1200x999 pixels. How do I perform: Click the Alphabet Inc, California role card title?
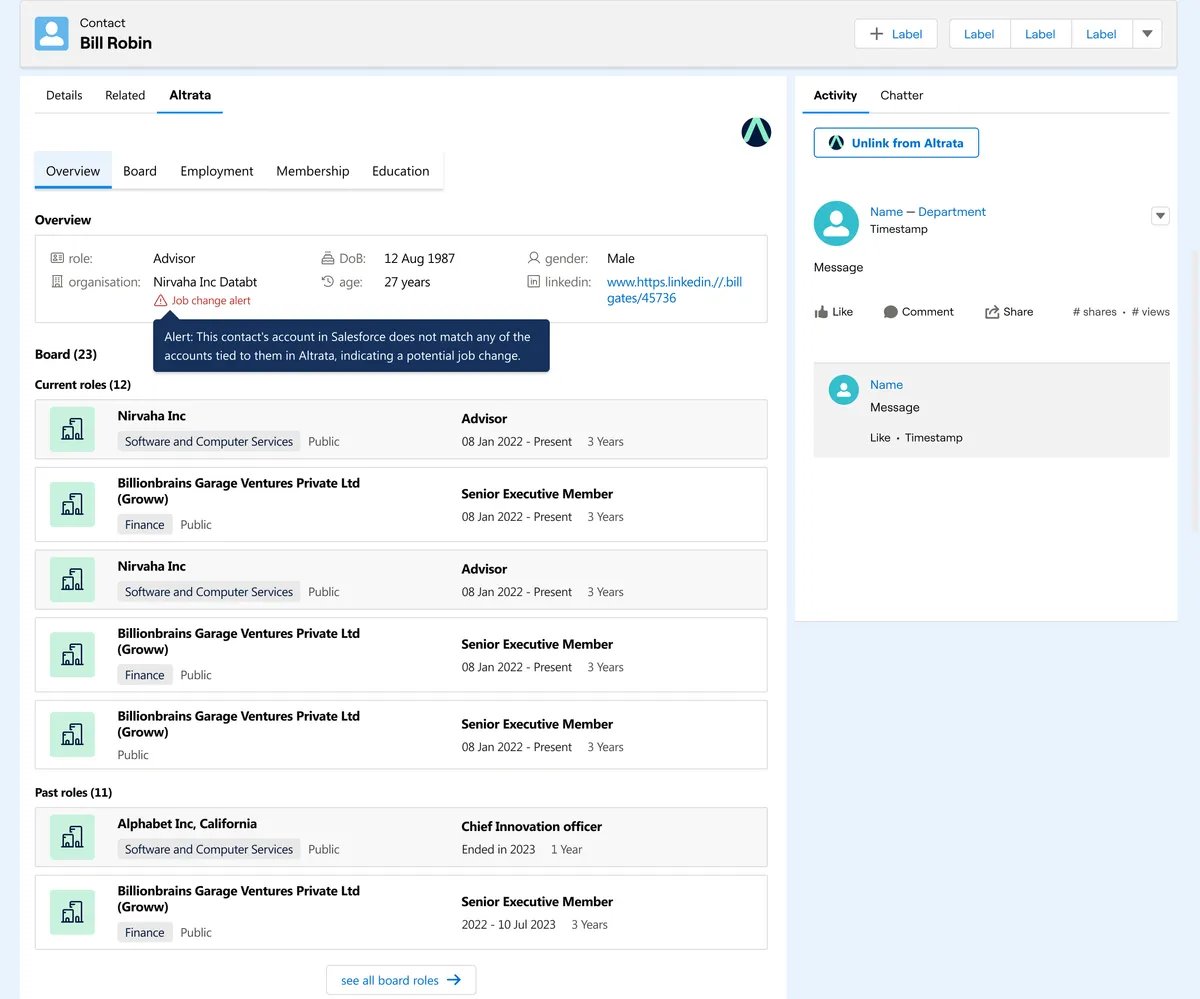coord(187,824)
